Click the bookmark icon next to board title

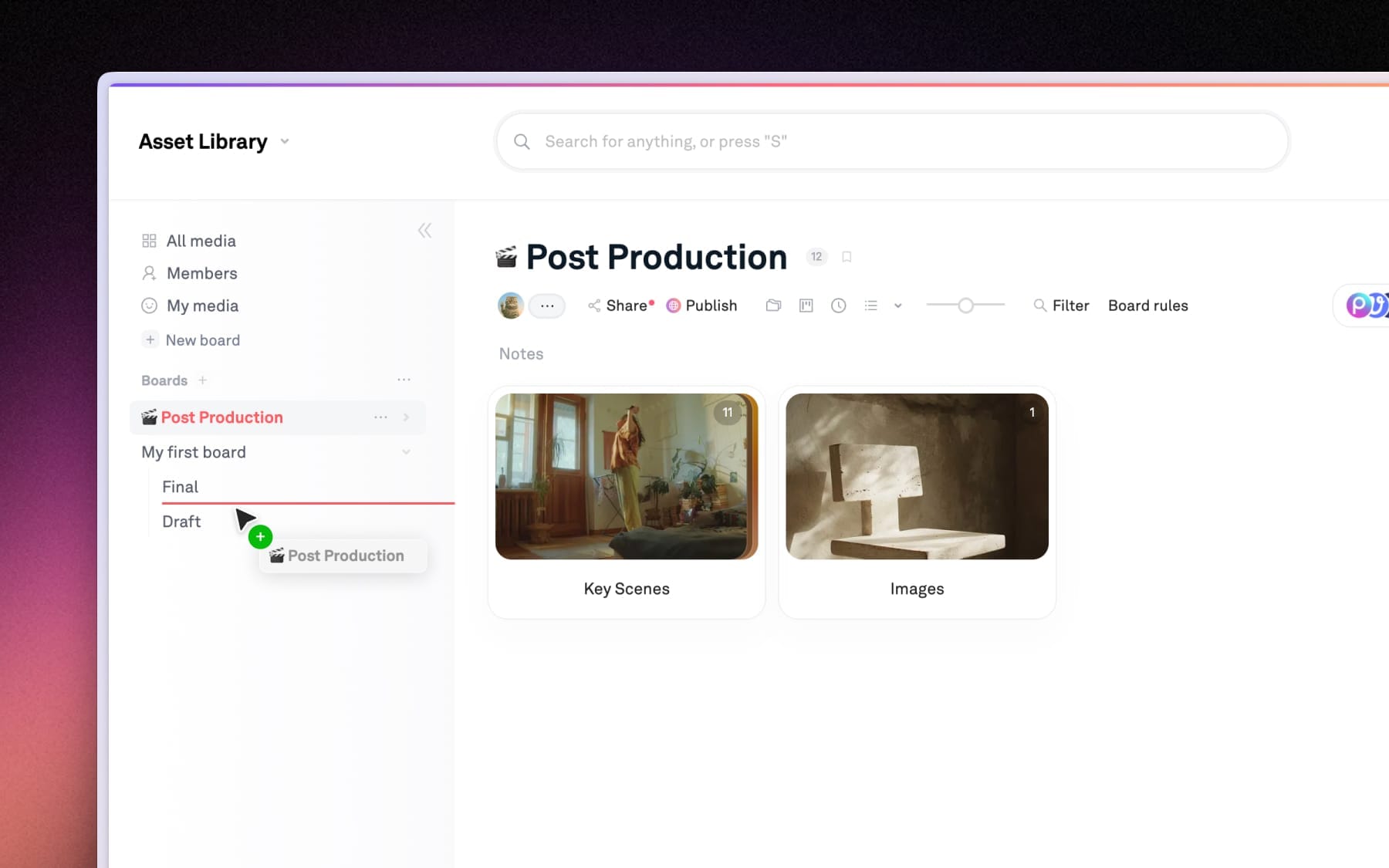coord(847,257)
